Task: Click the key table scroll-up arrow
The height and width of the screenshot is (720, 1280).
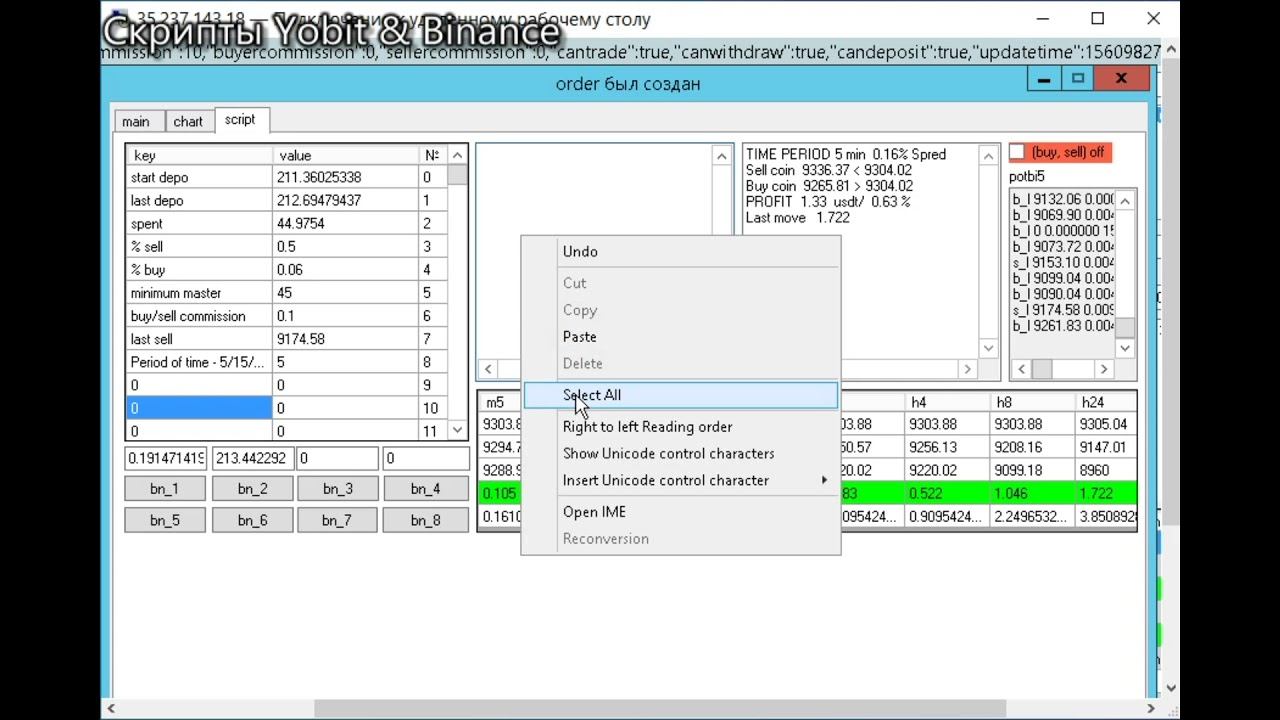Action: point(457,155)
